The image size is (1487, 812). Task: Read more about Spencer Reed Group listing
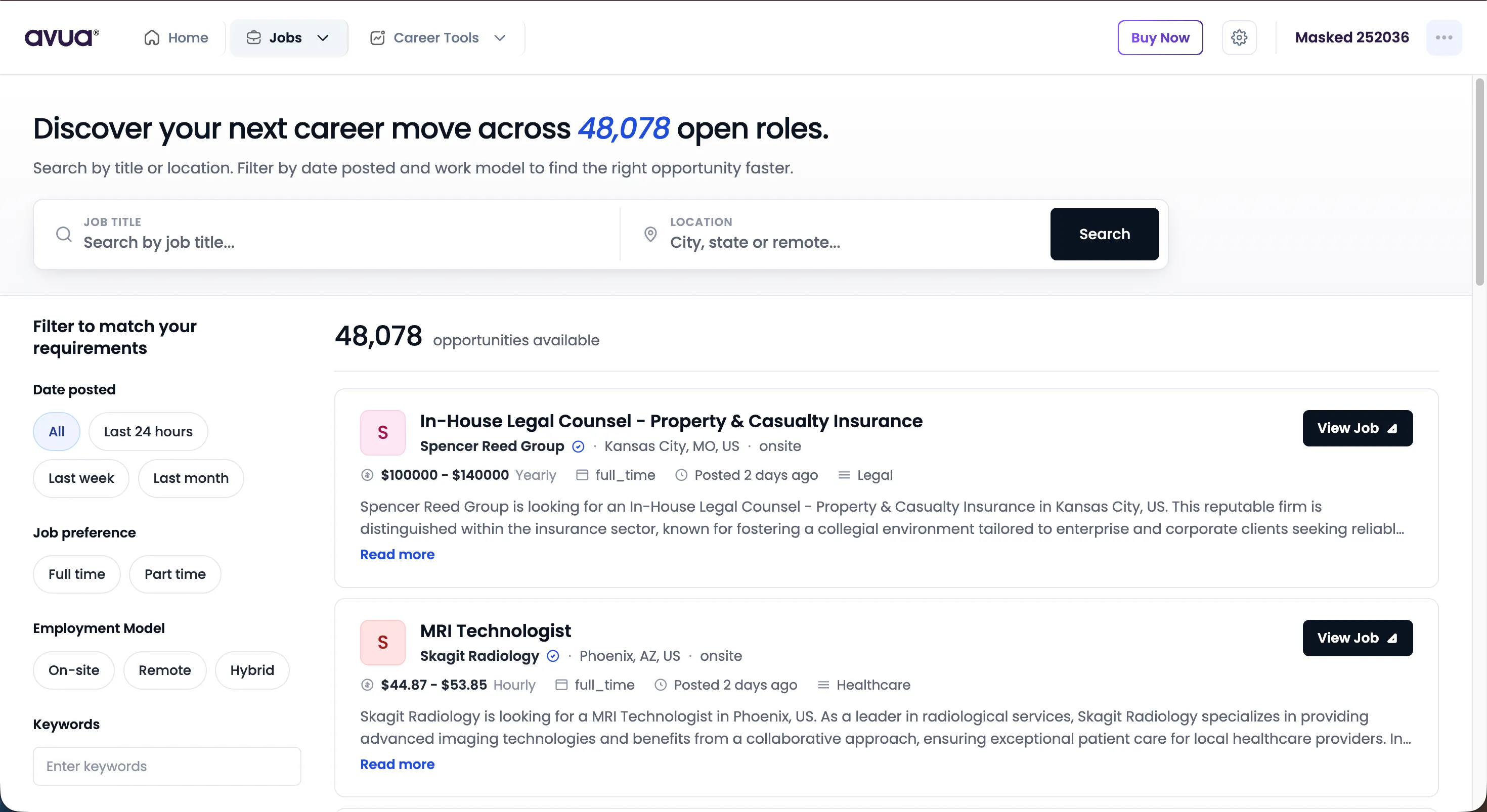click(x=397, y=554)
